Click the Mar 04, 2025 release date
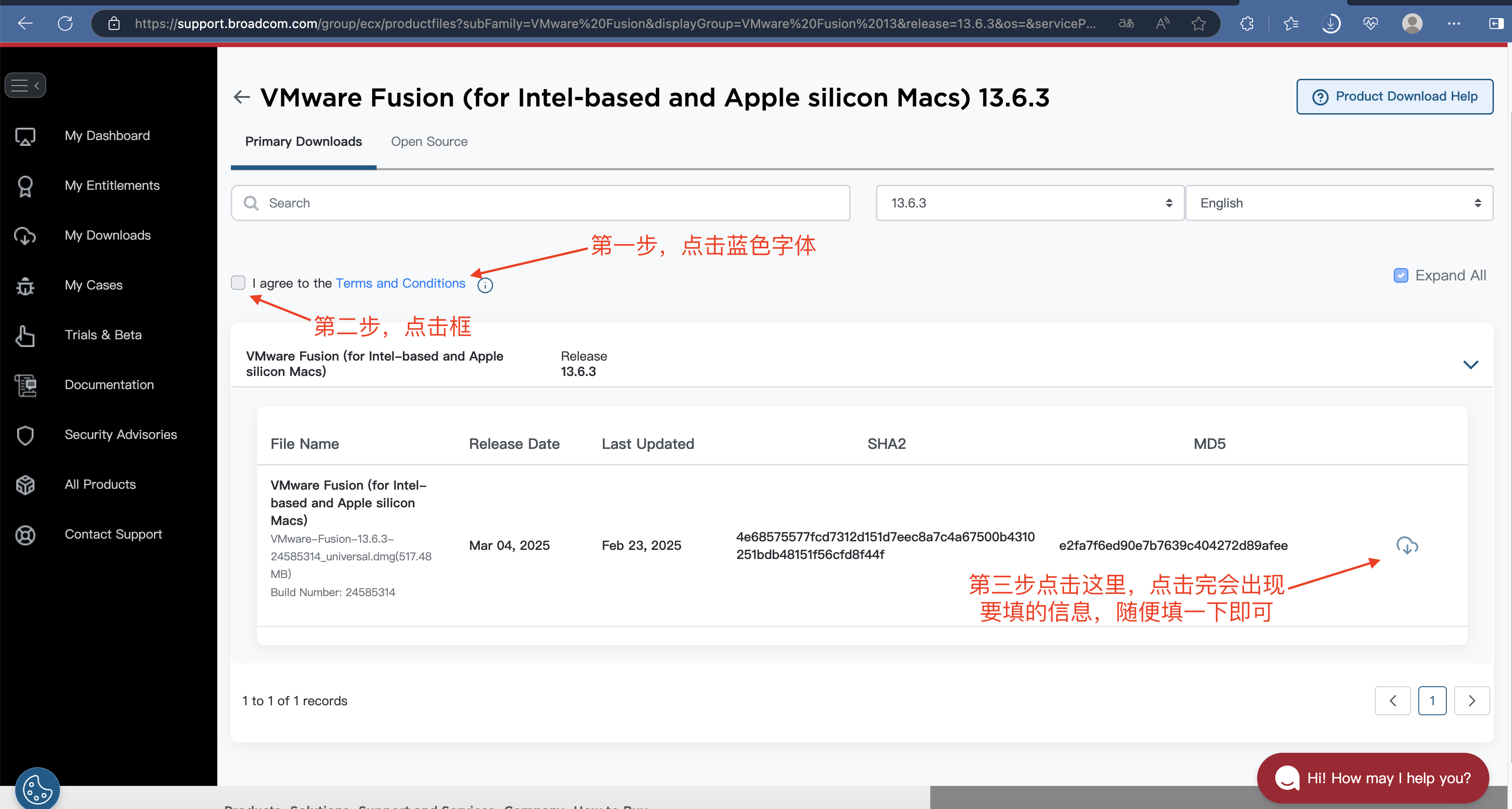The height and width of the screenshot is (809, 1512). (x=509, y=546)
